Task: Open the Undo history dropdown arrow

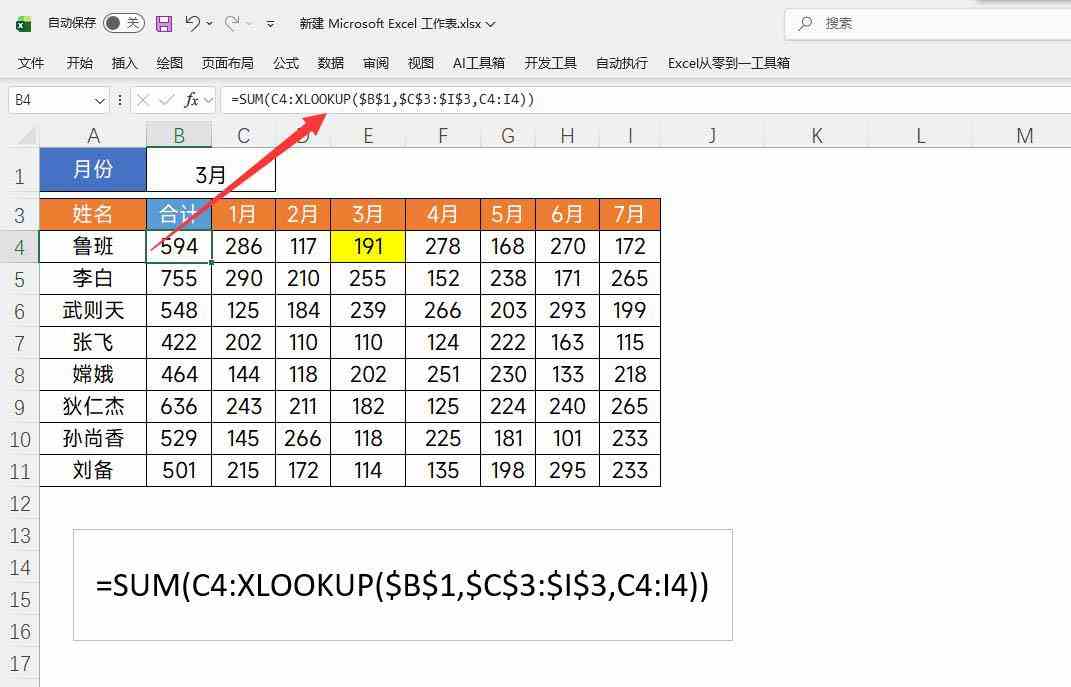Action: coord(211,23)
